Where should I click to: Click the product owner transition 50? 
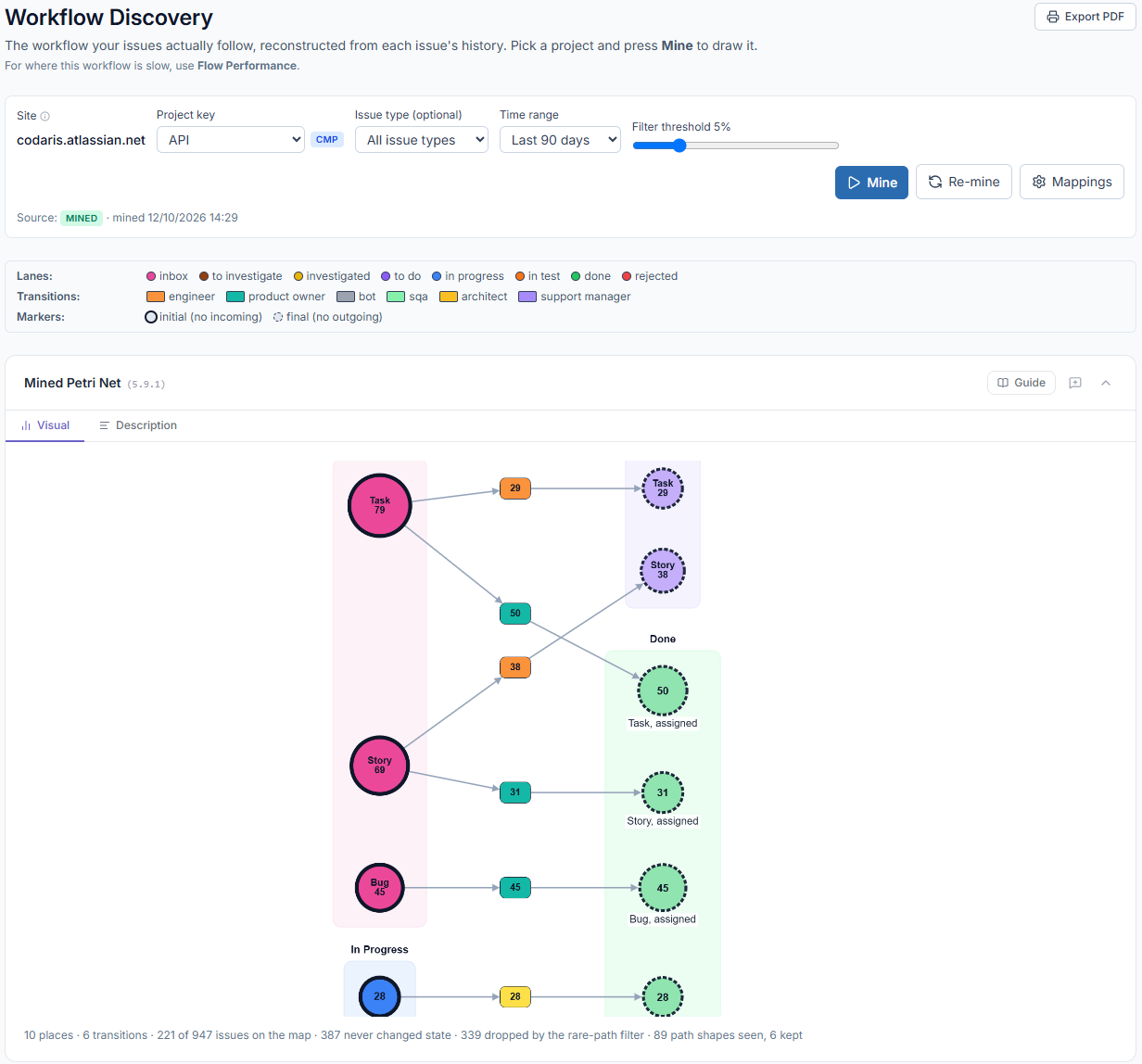515,614
